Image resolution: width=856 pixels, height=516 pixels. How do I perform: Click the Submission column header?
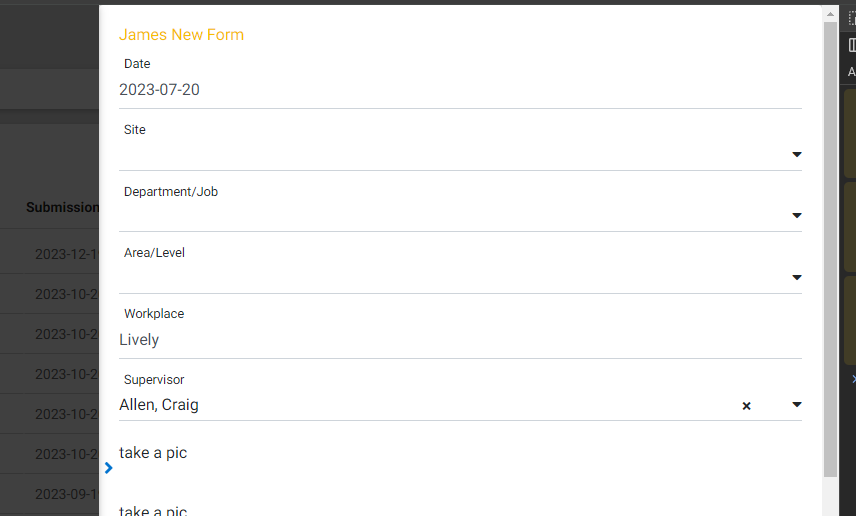pyautogui.click(x=63, y=207)
